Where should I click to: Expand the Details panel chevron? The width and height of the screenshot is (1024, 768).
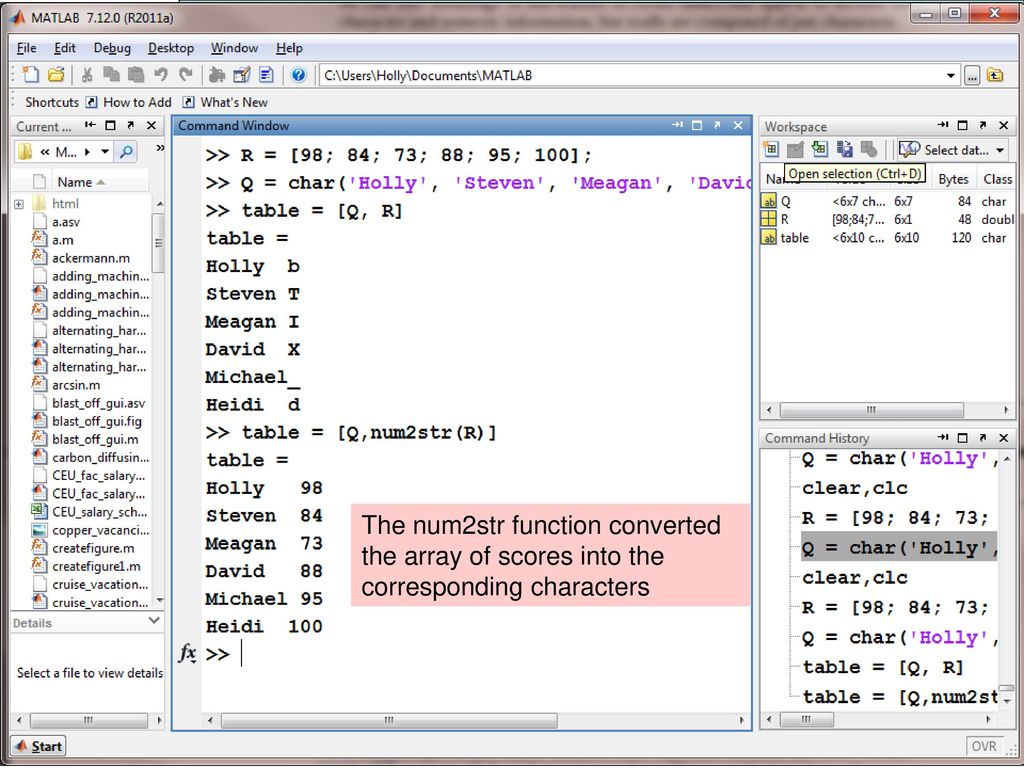tap(154, 620)
